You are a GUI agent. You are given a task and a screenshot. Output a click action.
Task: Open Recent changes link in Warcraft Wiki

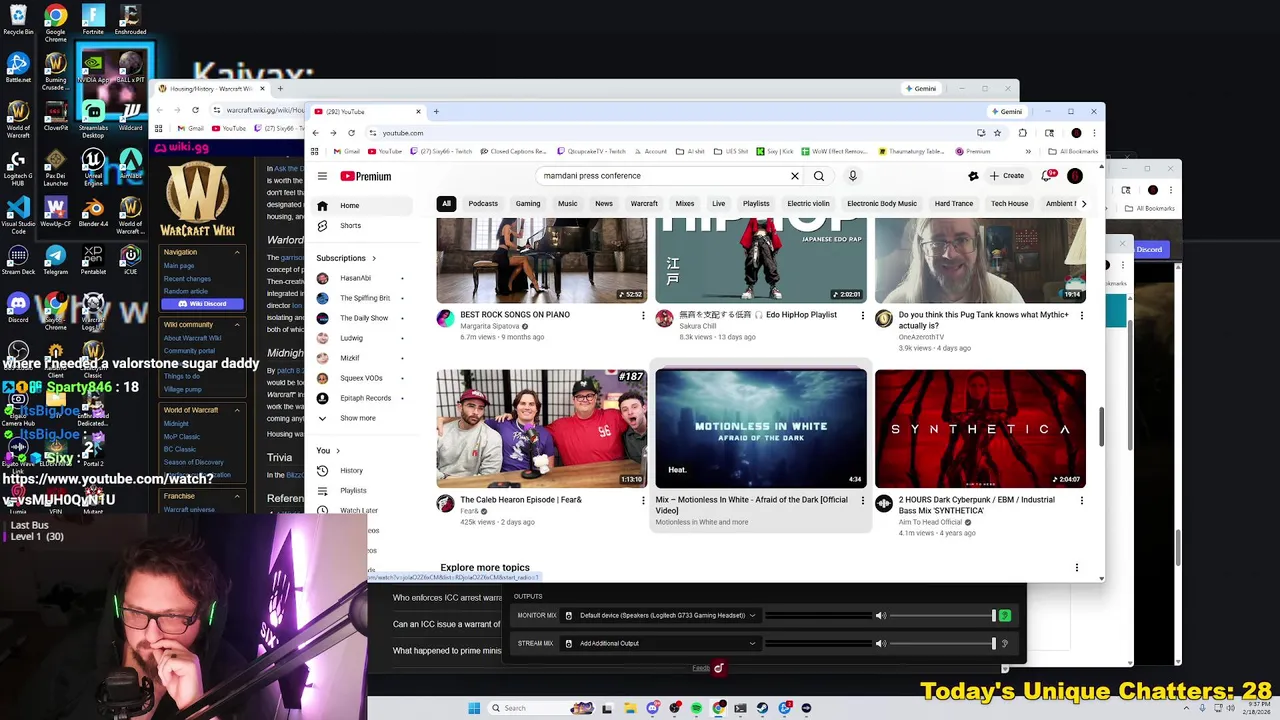[x=187, y=279]
